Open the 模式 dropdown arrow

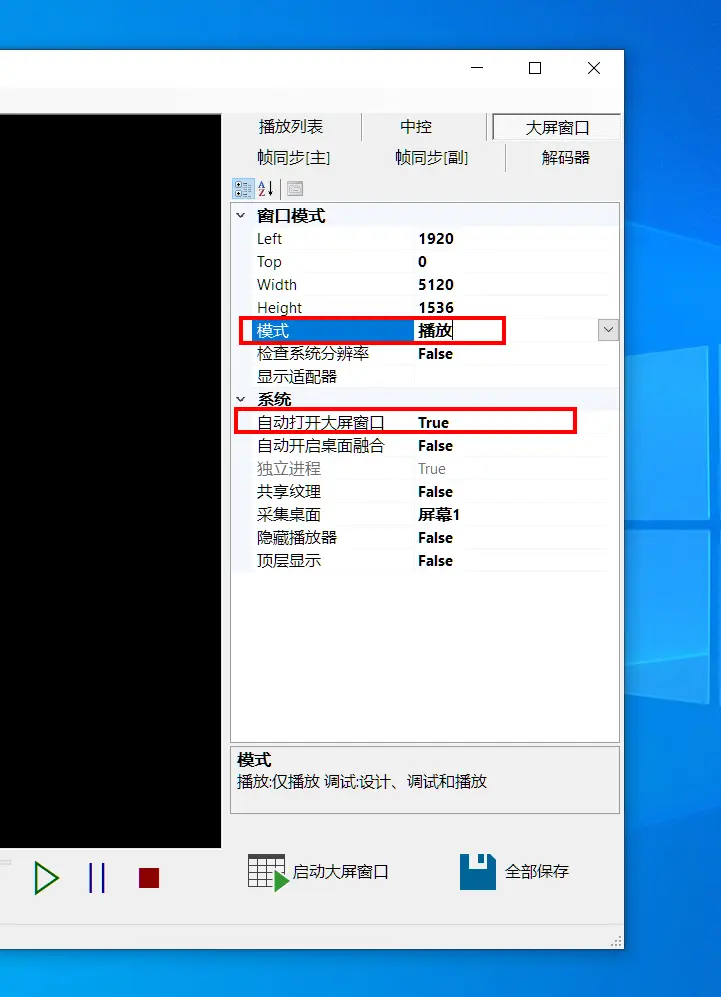tap(608, 330)
